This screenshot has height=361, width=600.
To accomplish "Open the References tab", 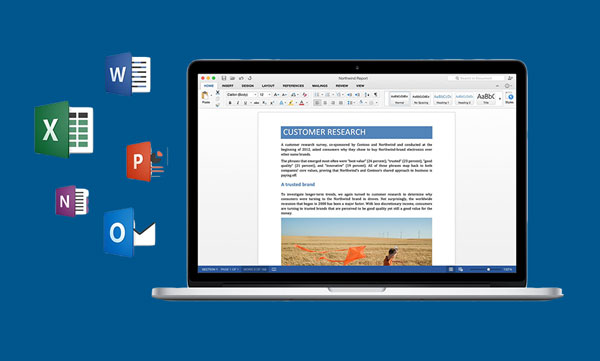I will coord(293,86).
